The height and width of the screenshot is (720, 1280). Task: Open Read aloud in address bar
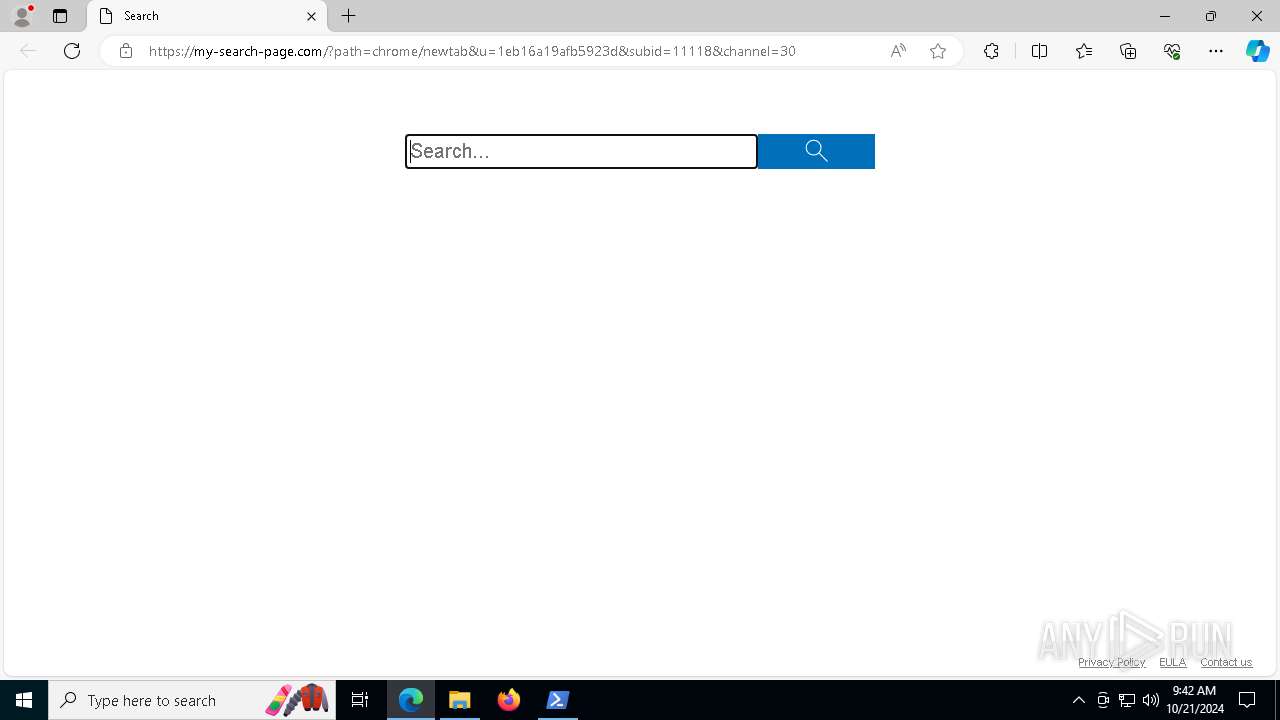pos(898,51)
